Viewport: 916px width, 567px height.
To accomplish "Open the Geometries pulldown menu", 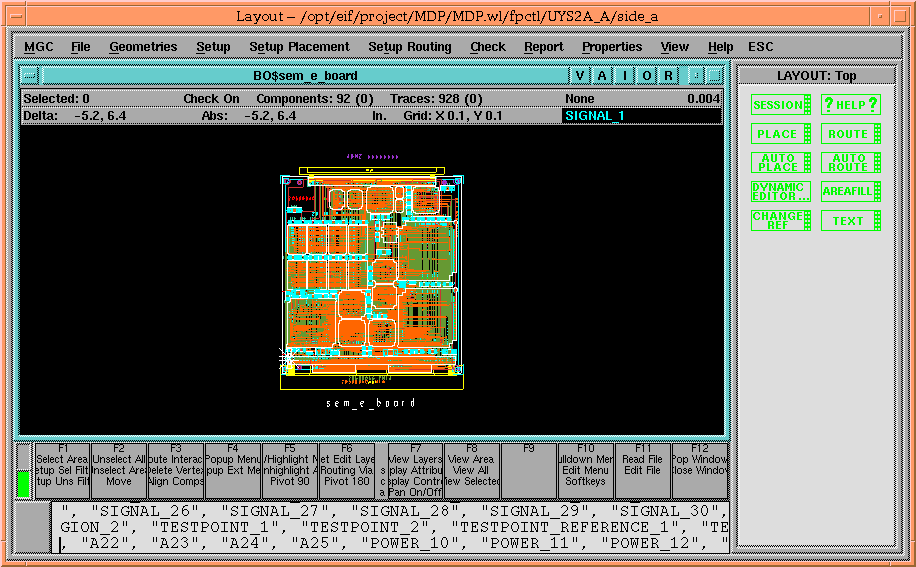I will (x=143, y=47).
